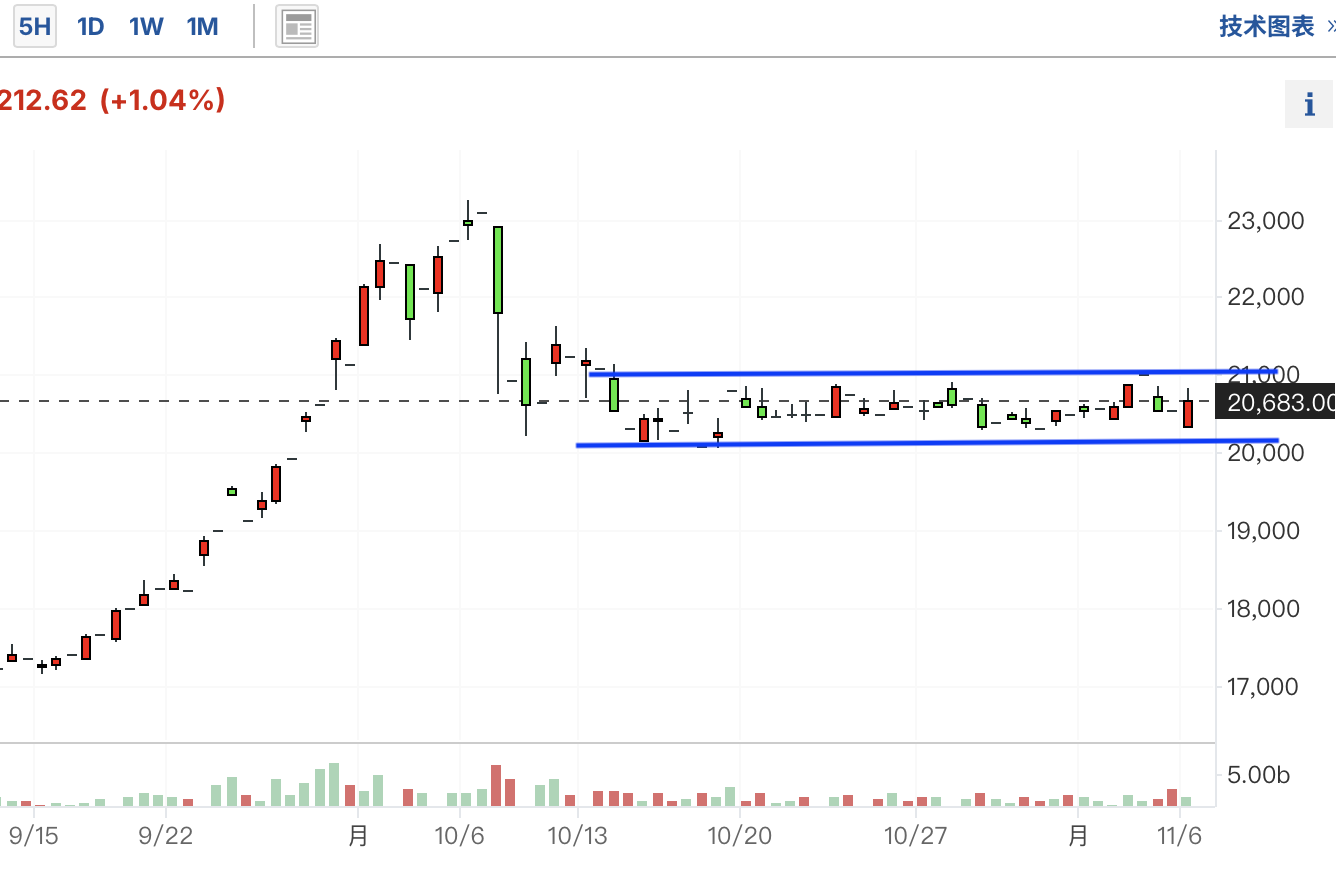Switch to the 1D timeframe
The height and width of the screenshot is (872, 1336).
point(91,26)
